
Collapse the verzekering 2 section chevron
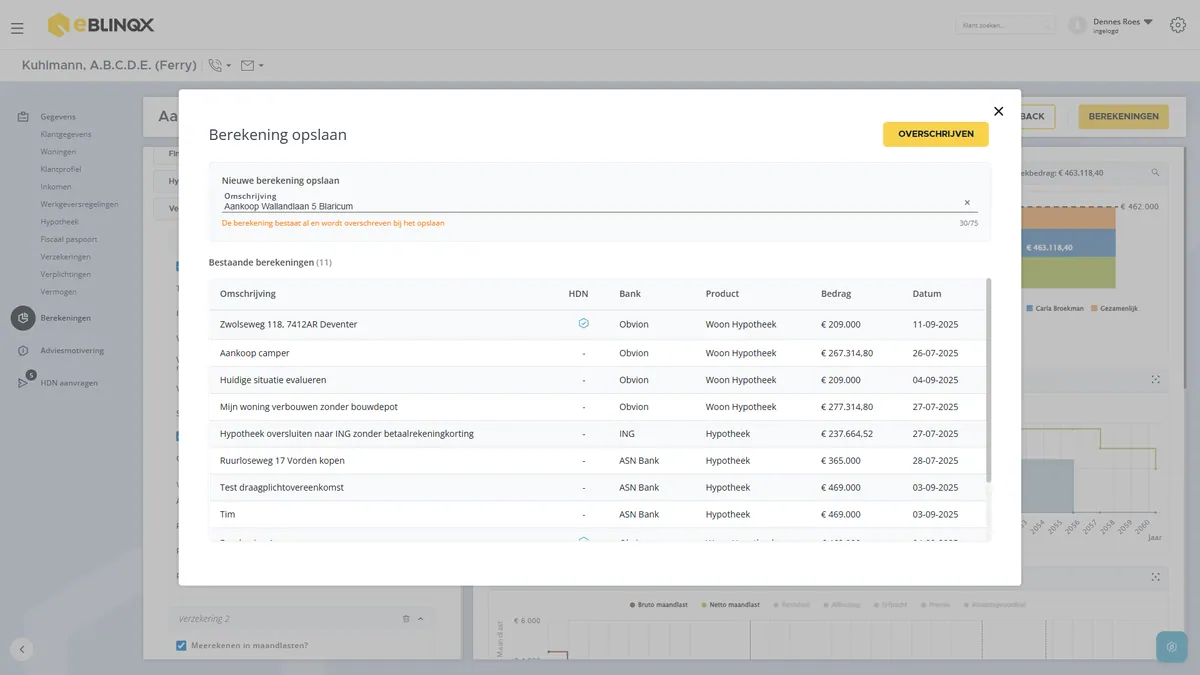point(421,619)
